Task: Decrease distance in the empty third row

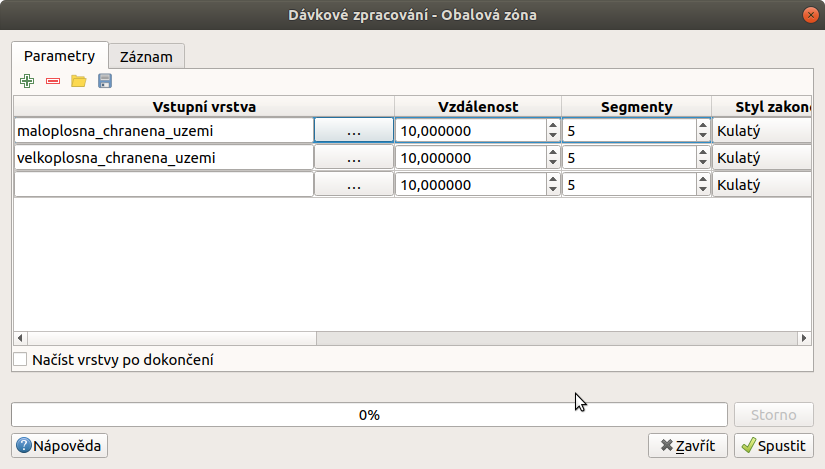Action: click(x=552, y=190)
